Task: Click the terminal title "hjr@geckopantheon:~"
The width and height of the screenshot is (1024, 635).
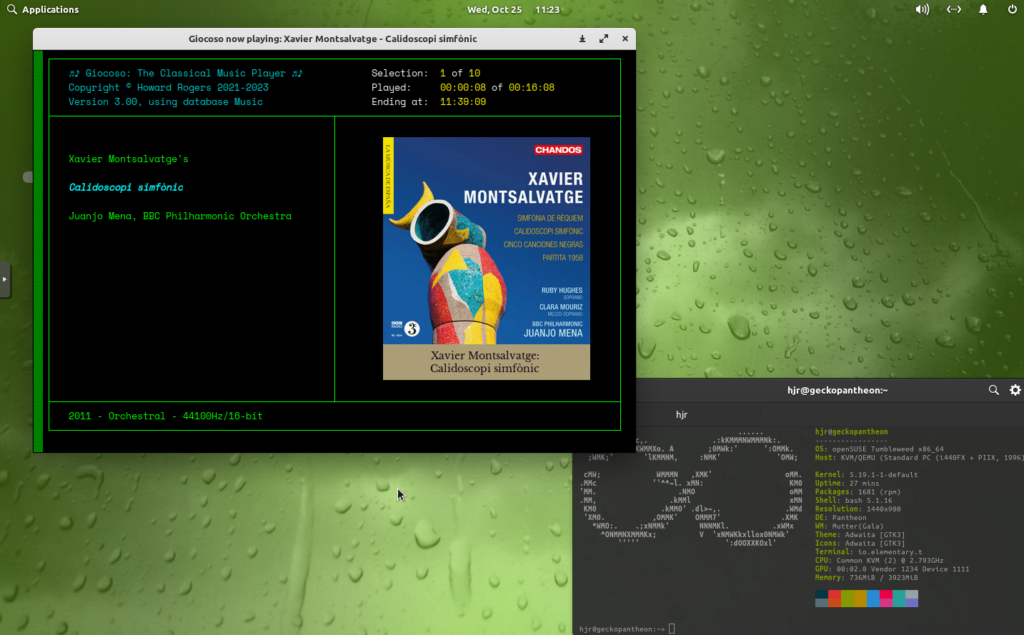Action: pos(837,390)
